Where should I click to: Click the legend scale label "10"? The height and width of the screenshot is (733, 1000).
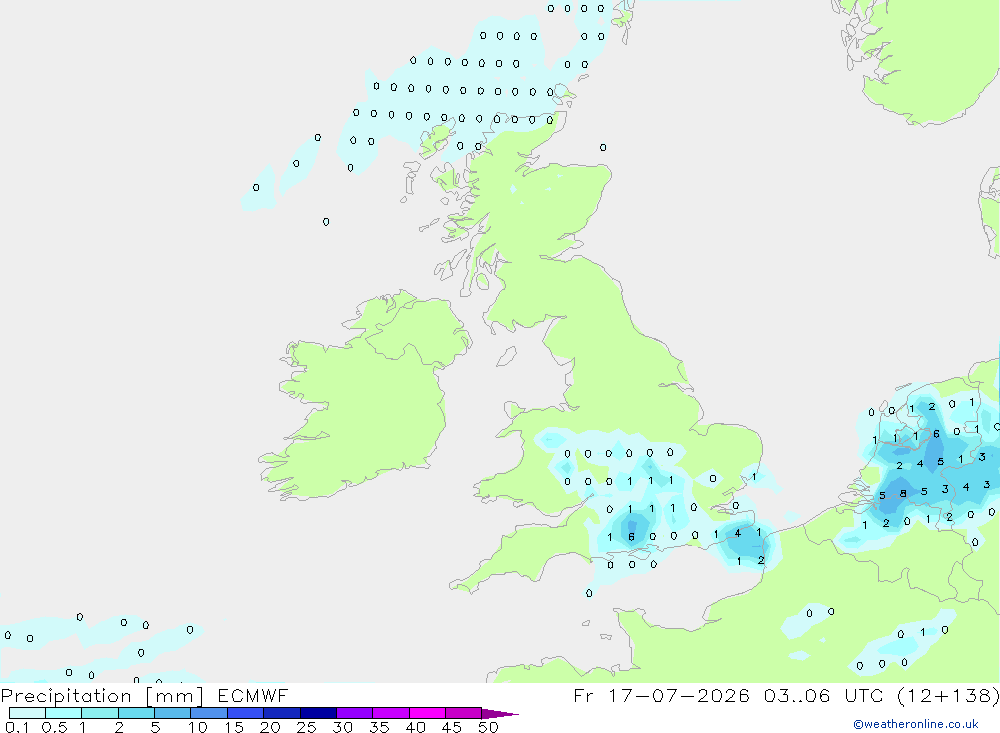[x=198, y=727]
